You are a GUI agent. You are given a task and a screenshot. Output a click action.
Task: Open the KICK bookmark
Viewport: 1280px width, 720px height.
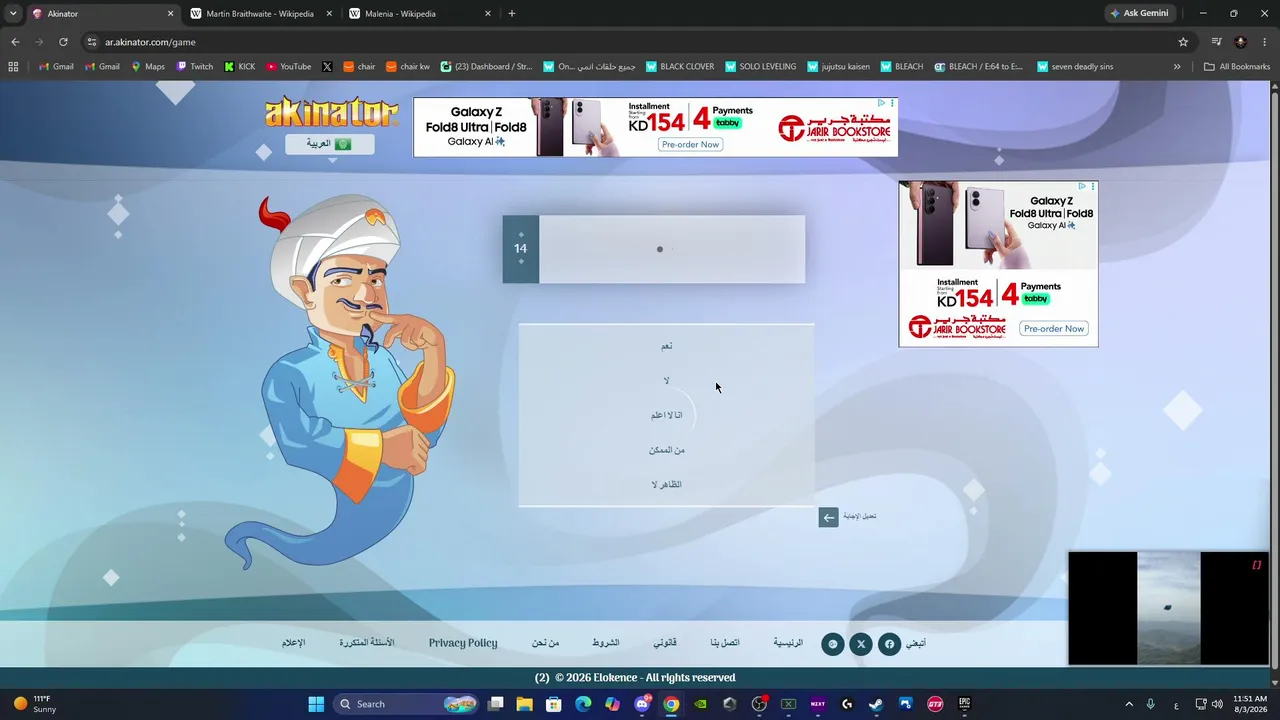click(240, 67)
